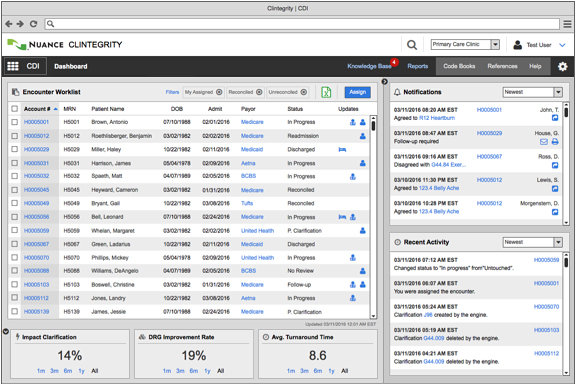Toggle the select-all header checkbox
The height and width of the screenshot is (384, 576).
14,109
